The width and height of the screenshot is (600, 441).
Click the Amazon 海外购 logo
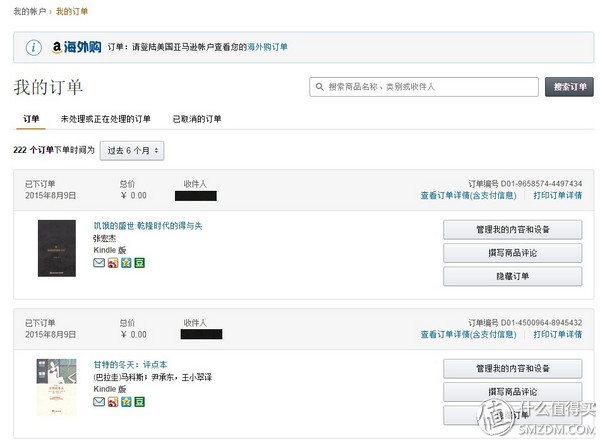click(x=77, y=47)
